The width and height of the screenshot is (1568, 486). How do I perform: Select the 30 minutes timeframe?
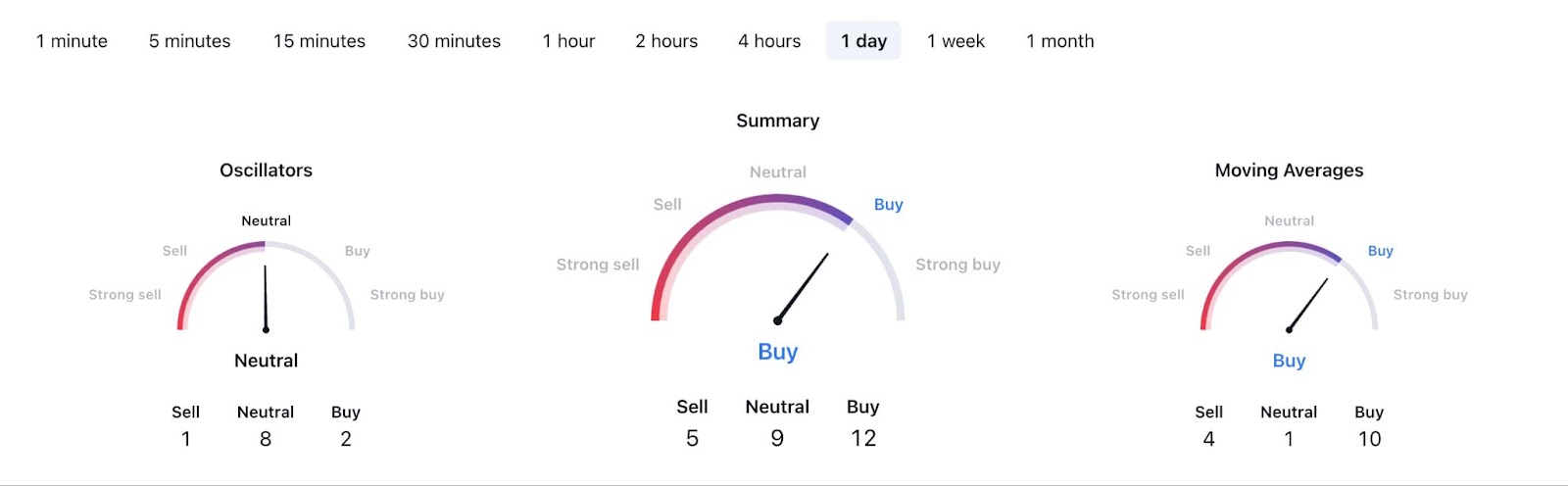point(454,41)
